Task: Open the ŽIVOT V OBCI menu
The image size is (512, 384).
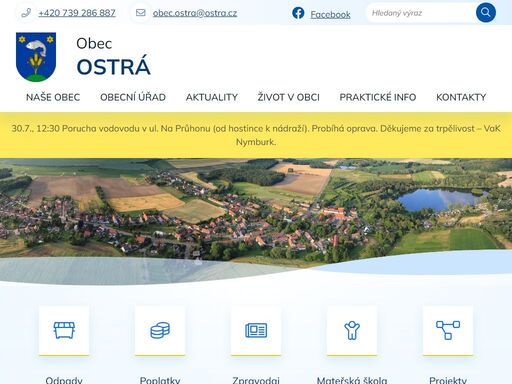Action: [289, 97]
